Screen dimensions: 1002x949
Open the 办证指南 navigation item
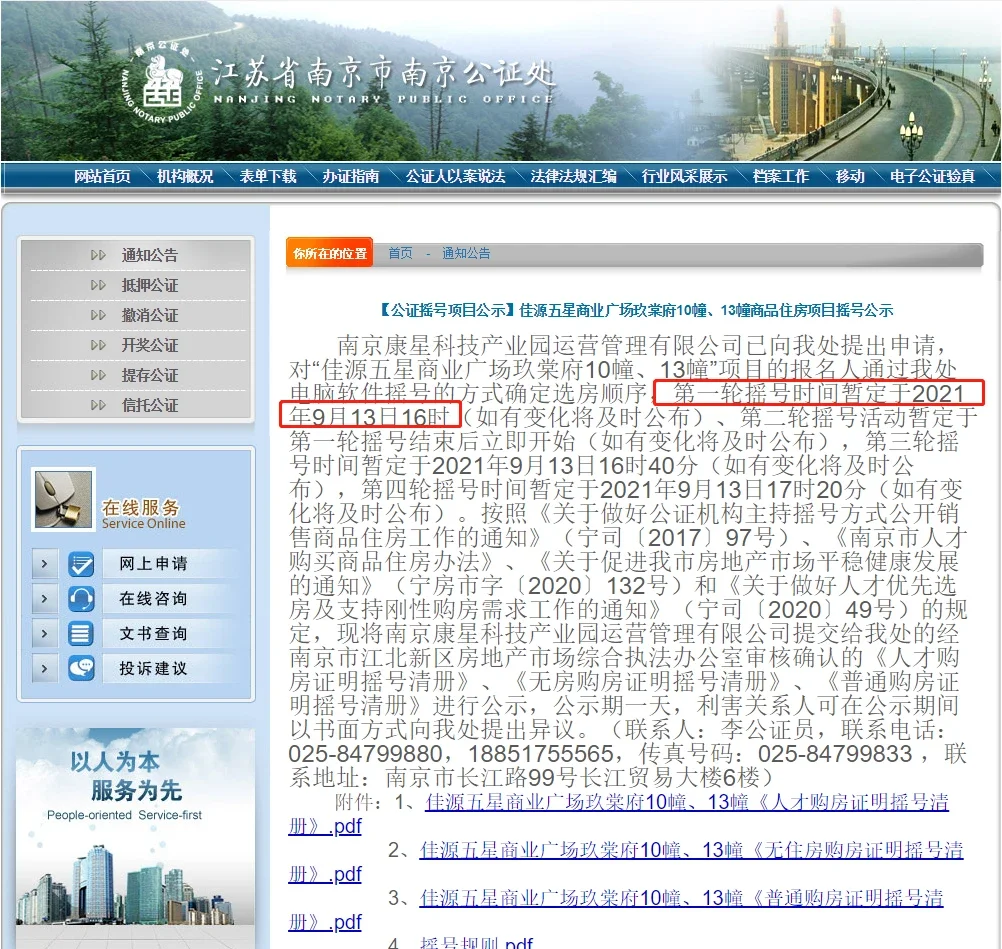(x=351, y=176)
